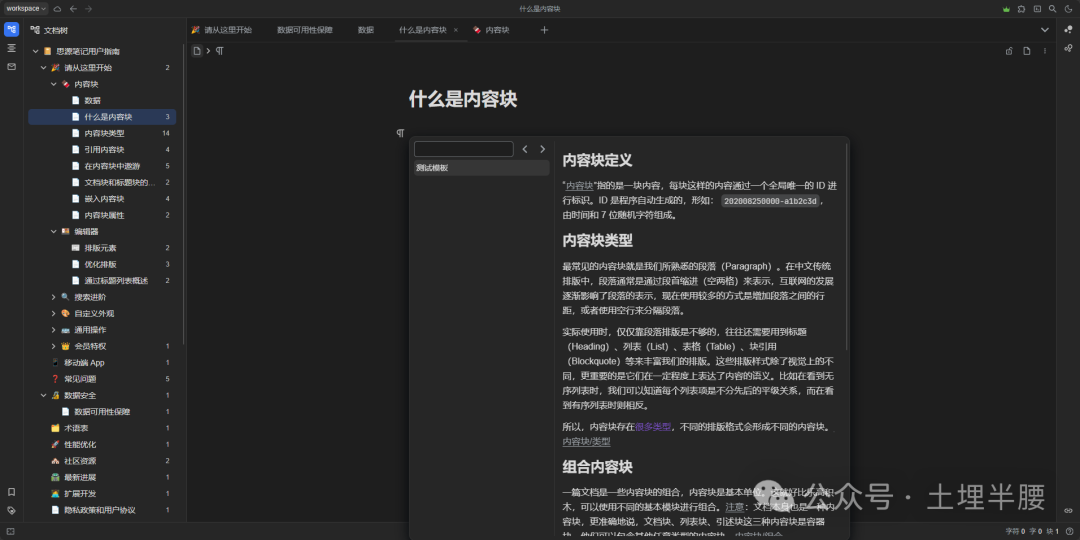Open the inbox envelope icon
Viewport: 1080px width, 540px height.
point(12,67)
